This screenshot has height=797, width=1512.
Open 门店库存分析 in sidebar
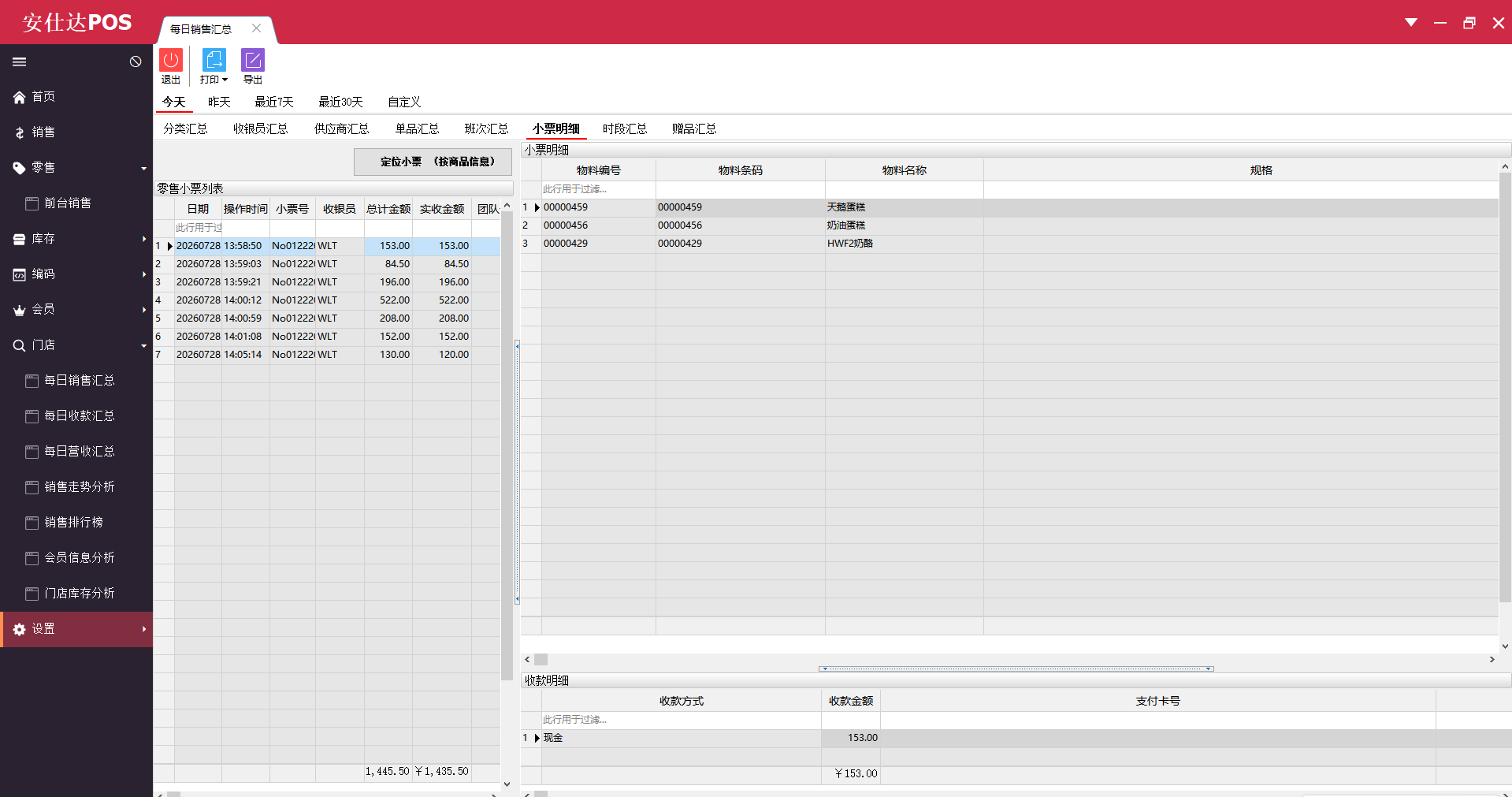pos(76,594)
